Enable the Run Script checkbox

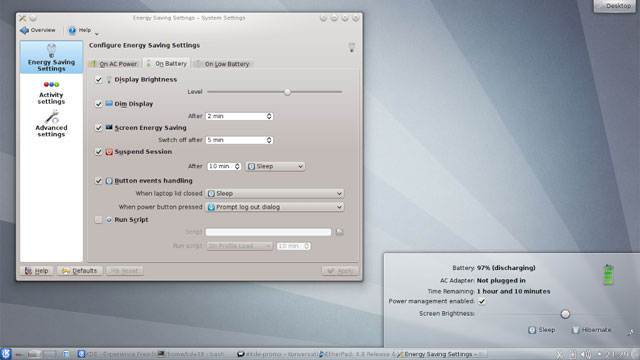coord(98,220)
